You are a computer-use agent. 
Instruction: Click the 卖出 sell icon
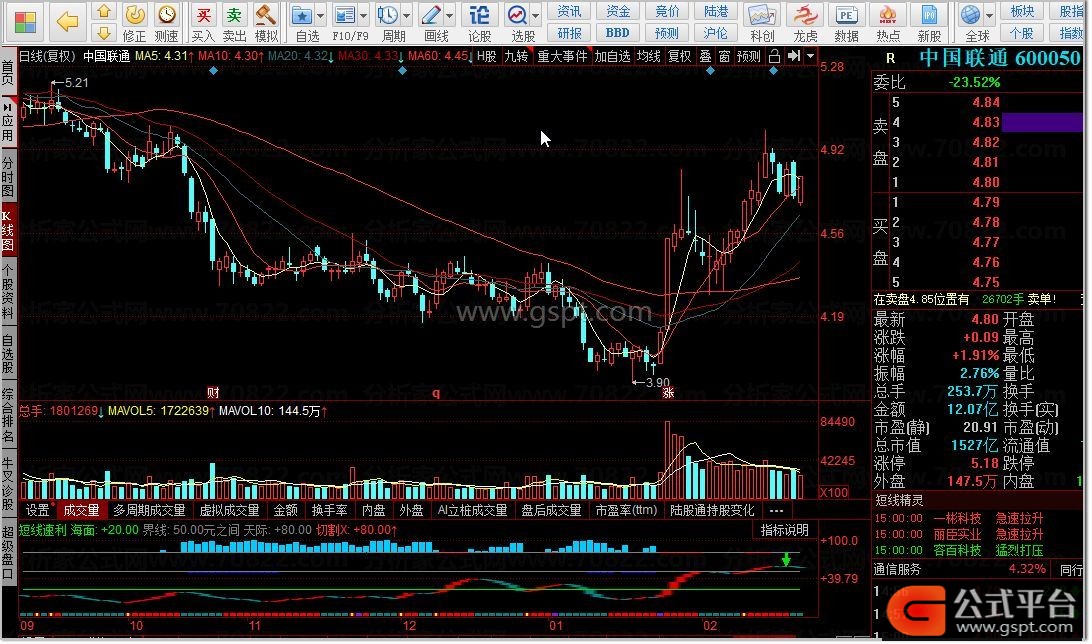235,22
